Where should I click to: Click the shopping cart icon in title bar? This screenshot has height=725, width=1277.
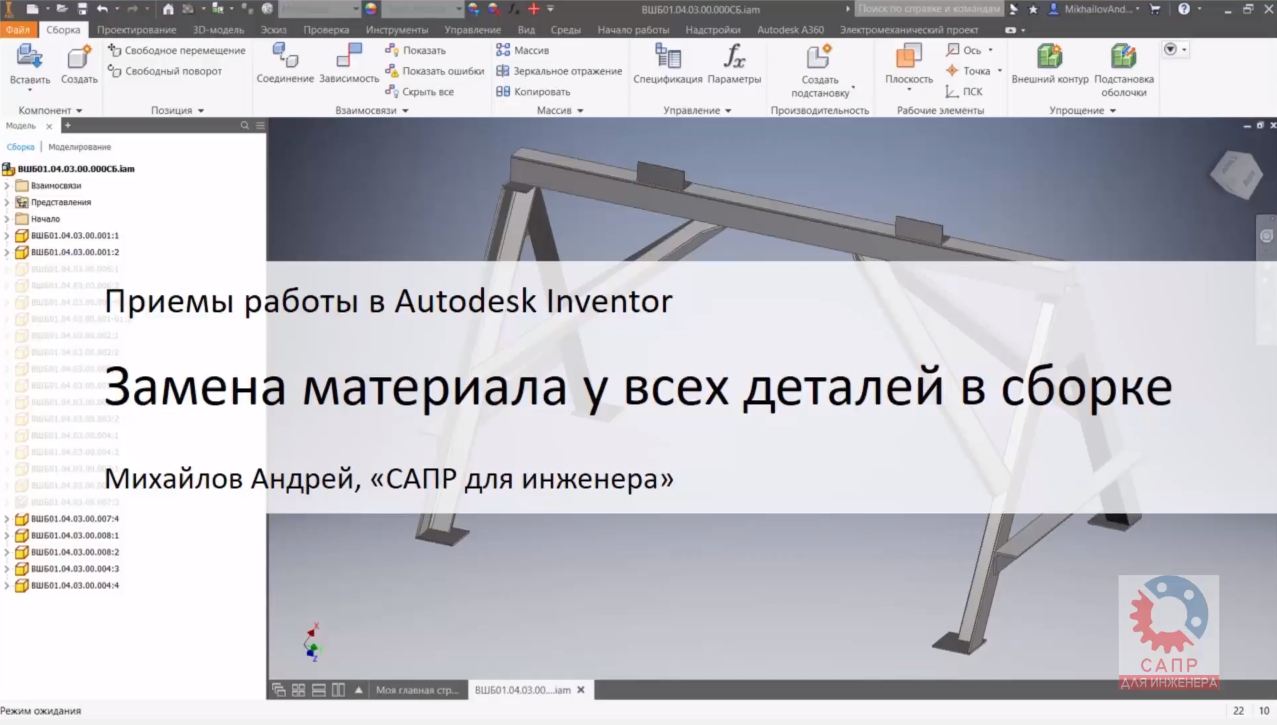pyautogui.click(x=1156, y=9)
